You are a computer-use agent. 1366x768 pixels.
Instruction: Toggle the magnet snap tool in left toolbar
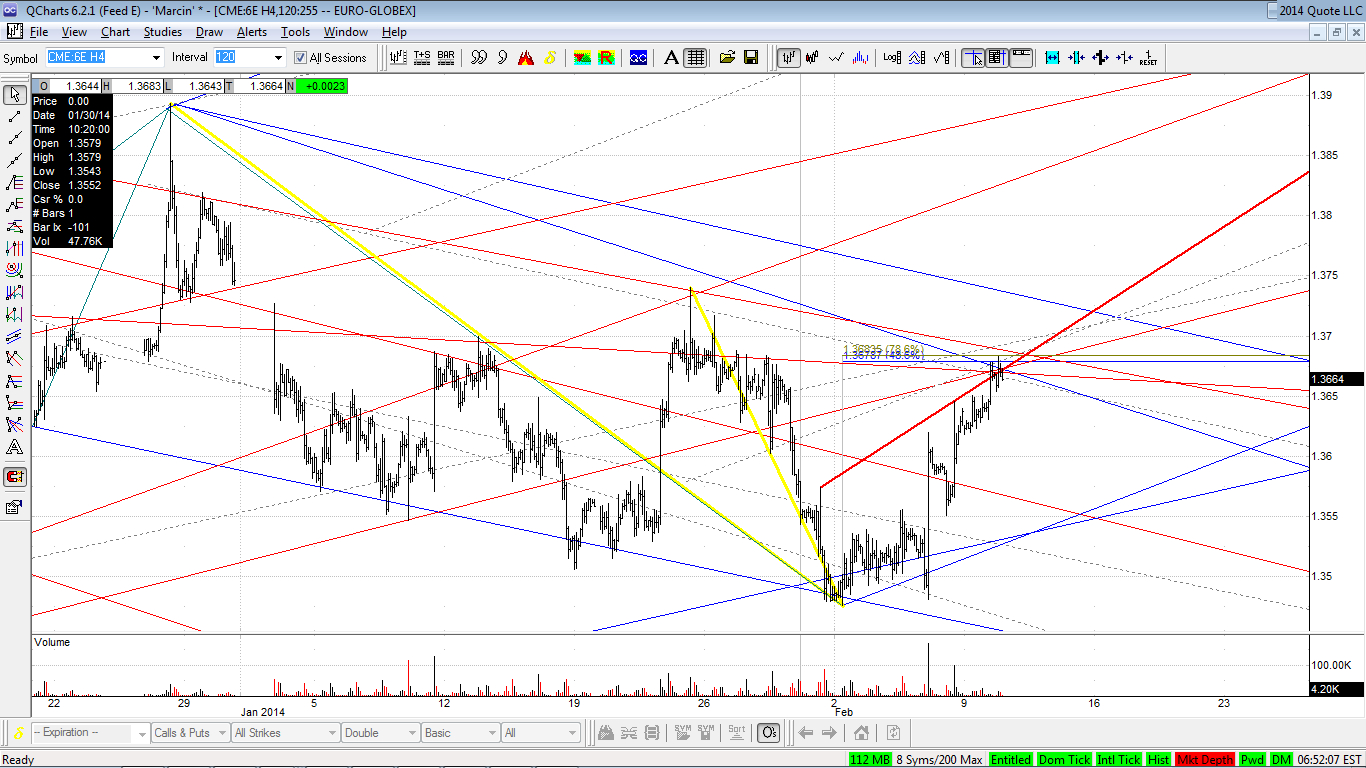(x=14, y=477)
